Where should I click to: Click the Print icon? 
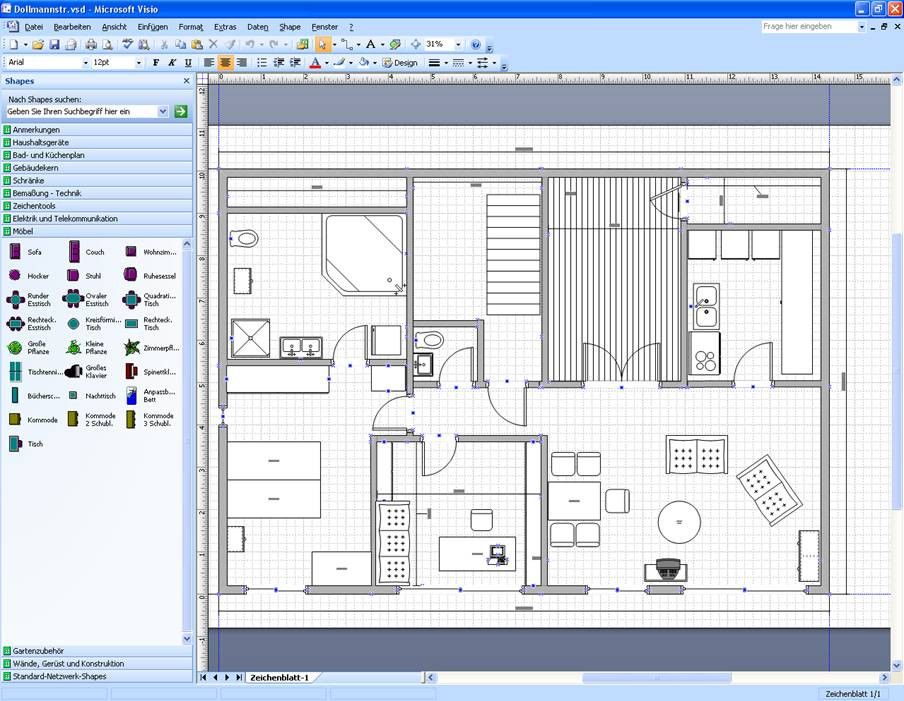91,44
